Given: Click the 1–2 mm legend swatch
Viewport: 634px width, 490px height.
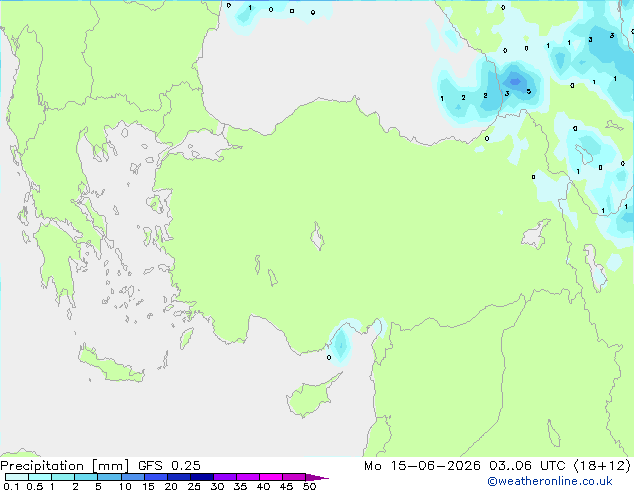Looking at the screenshot, I should [x=63, y=477].
